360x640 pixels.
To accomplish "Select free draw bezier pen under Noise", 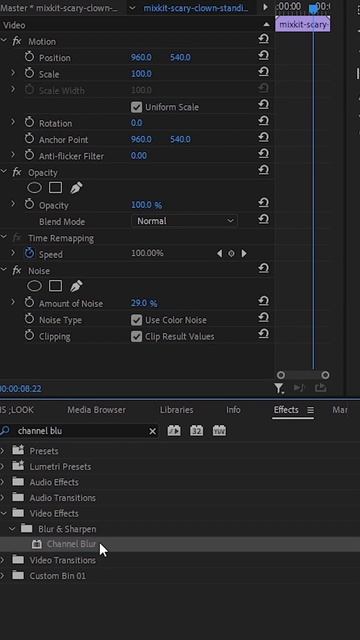I will 76,286.
